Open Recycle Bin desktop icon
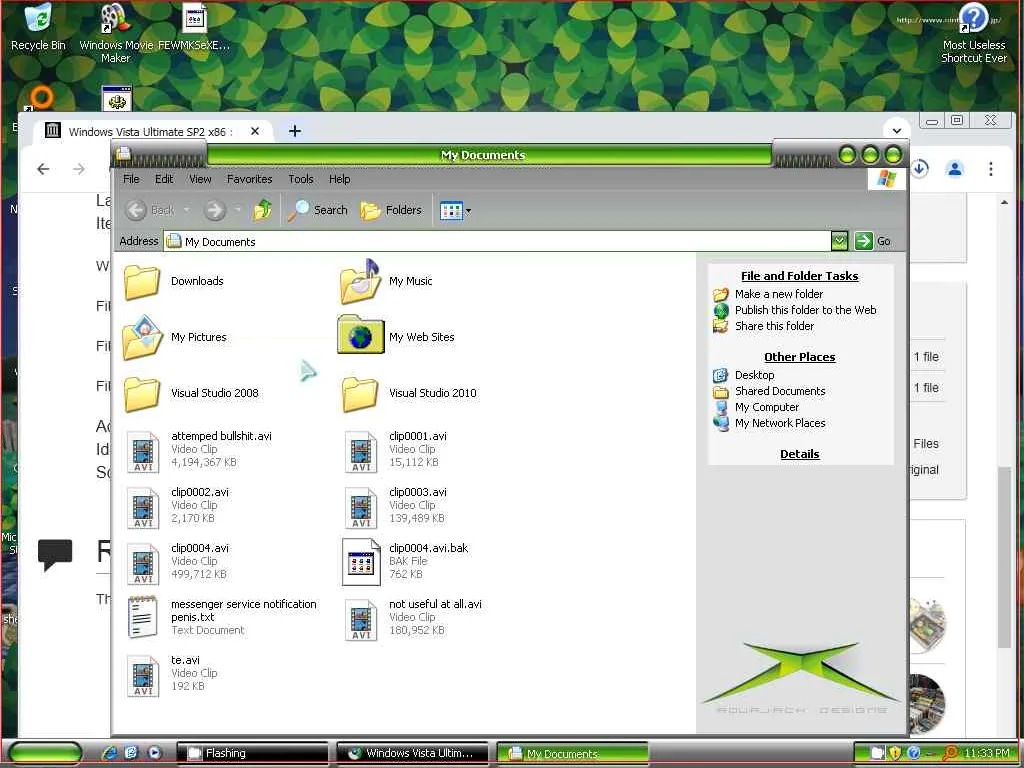1024x768 pixels. coord(38,28)
